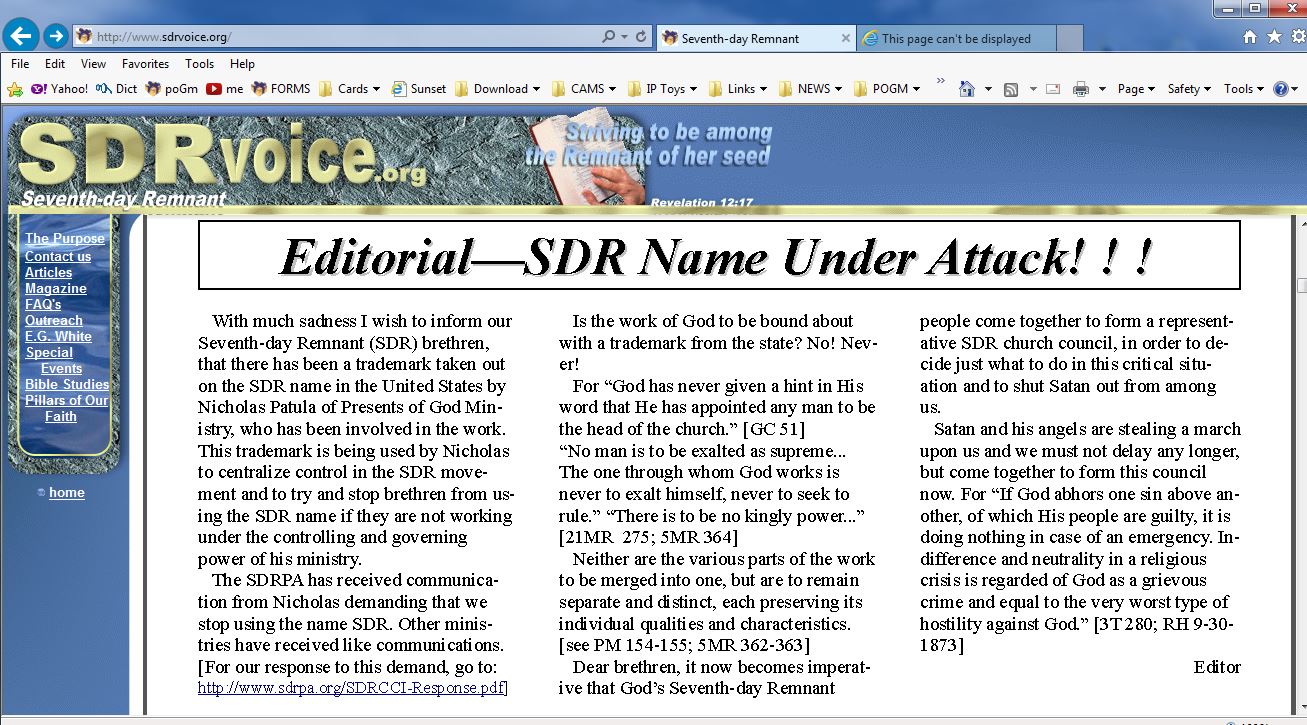
Task: Expand the POGM favorites folder
Action: point(889,88)
